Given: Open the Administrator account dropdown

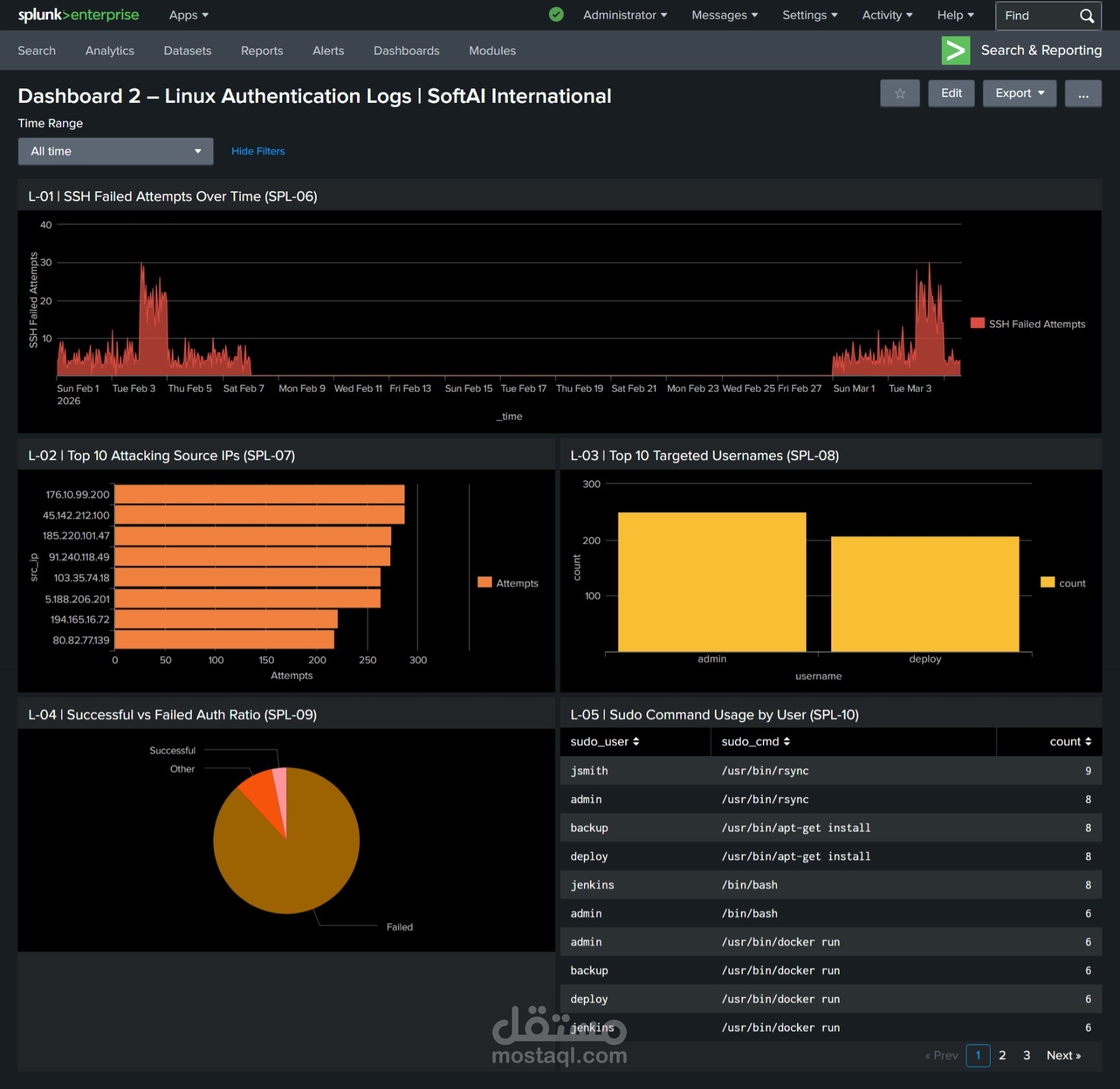Looking at the screenshot, I should coord(624,14).
